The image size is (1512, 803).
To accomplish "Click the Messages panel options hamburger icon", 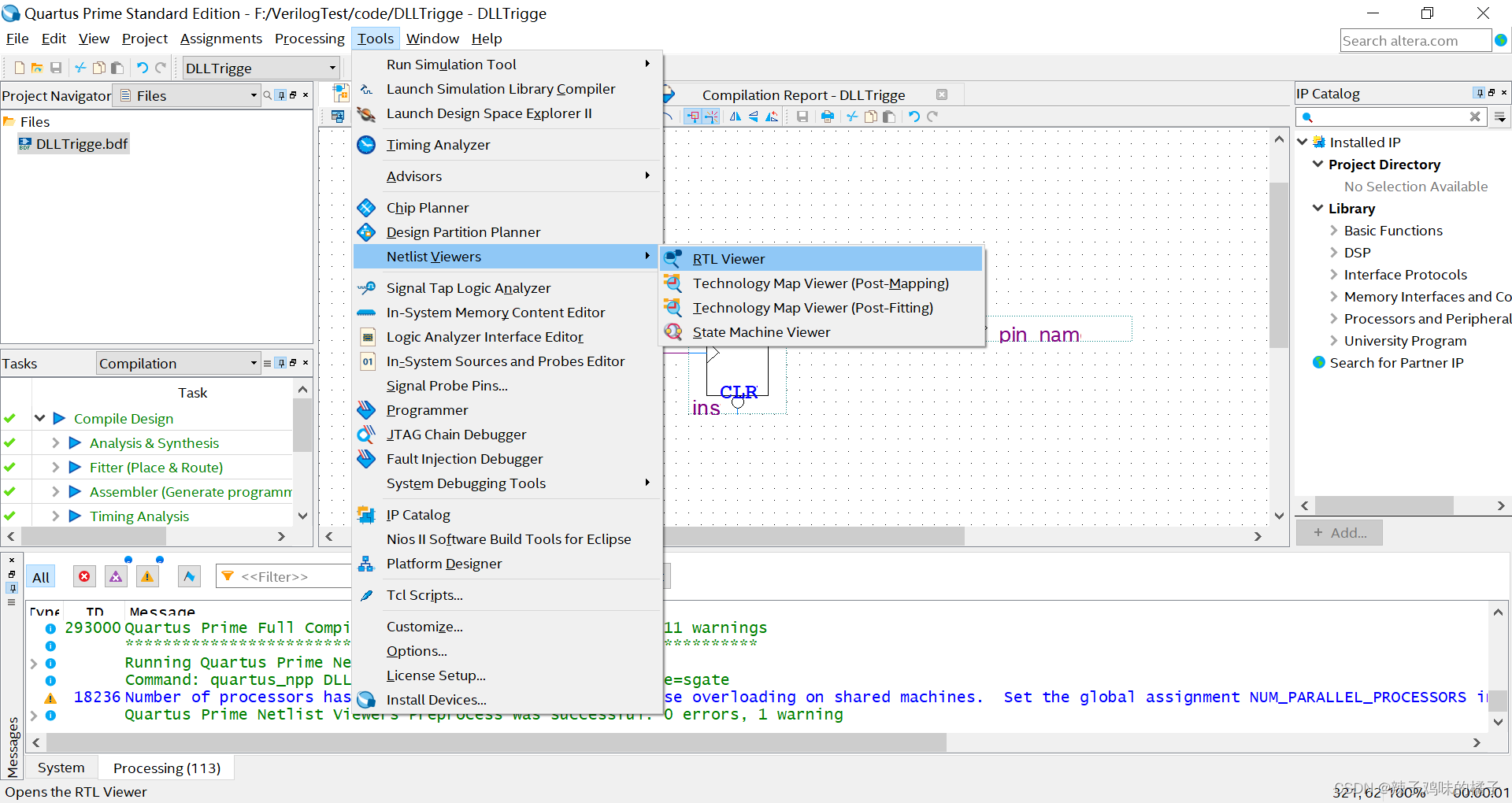I will (11, 602).
